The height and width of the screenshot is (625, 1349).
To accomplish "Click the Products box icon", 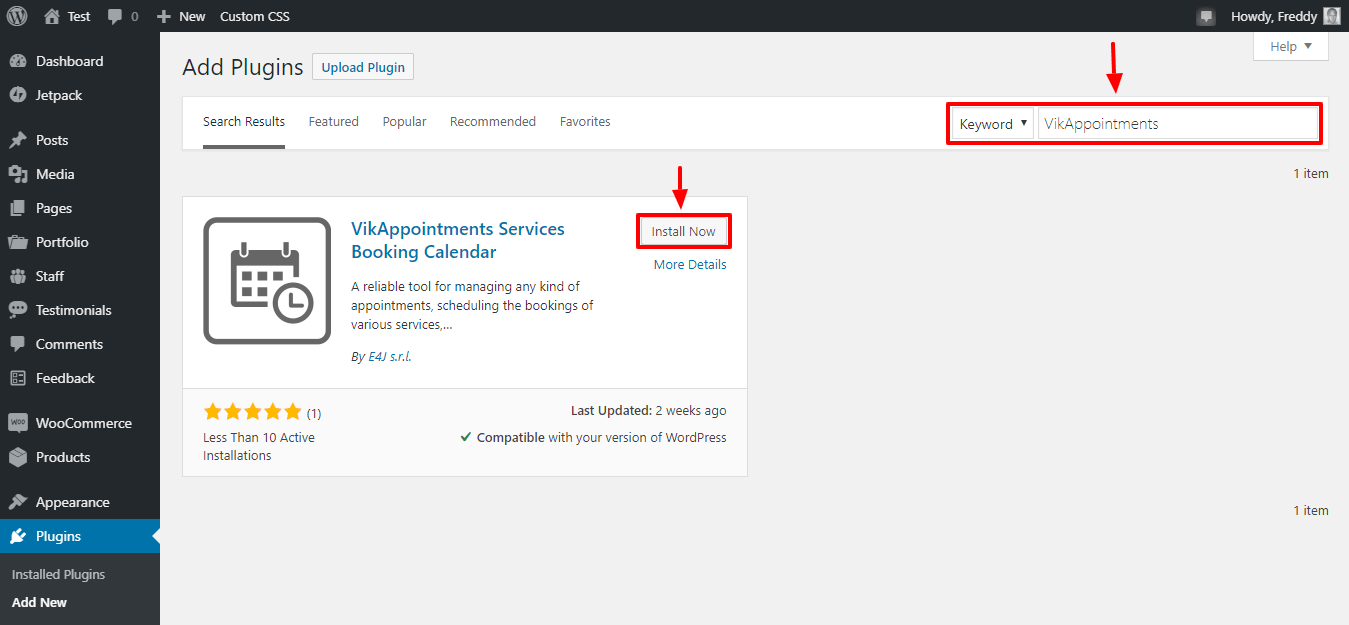I will tap(18, 457).
